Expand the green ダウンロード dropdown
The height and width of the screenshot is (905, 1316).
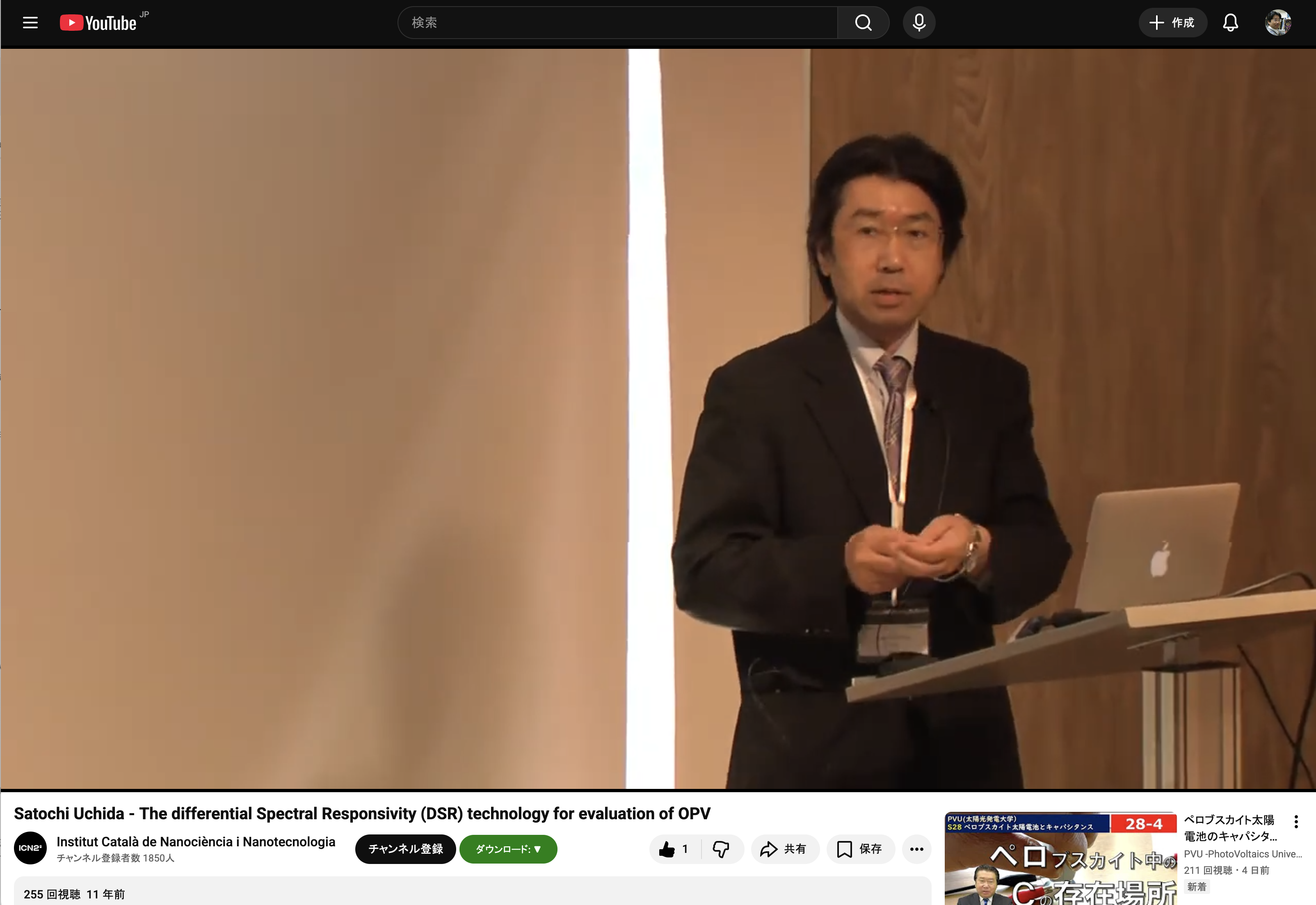508,849
